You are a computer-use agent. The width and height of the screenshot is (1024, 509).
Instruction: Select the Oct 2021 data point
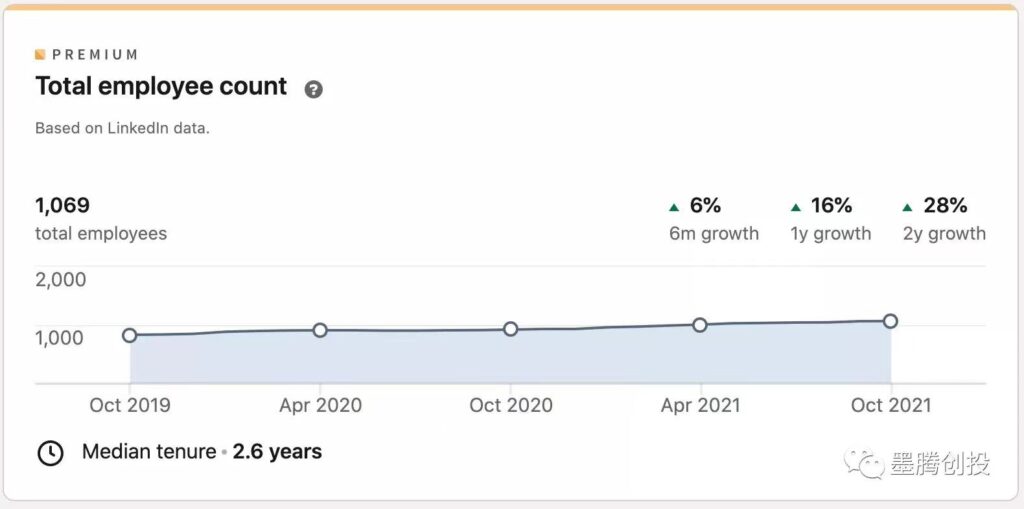coord(890,321)
